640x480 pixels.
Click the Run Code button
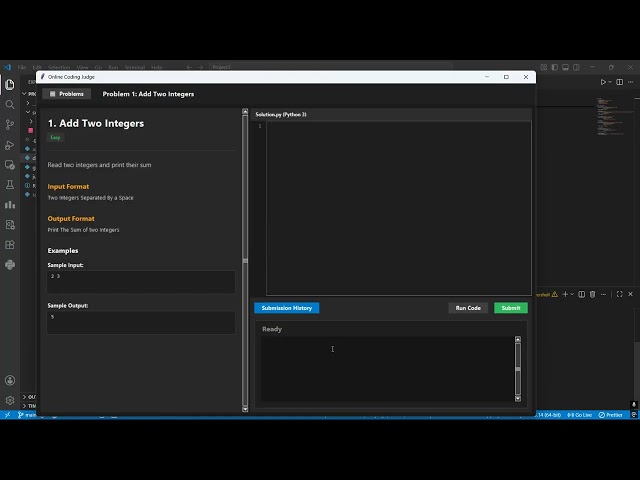[468, 308]
